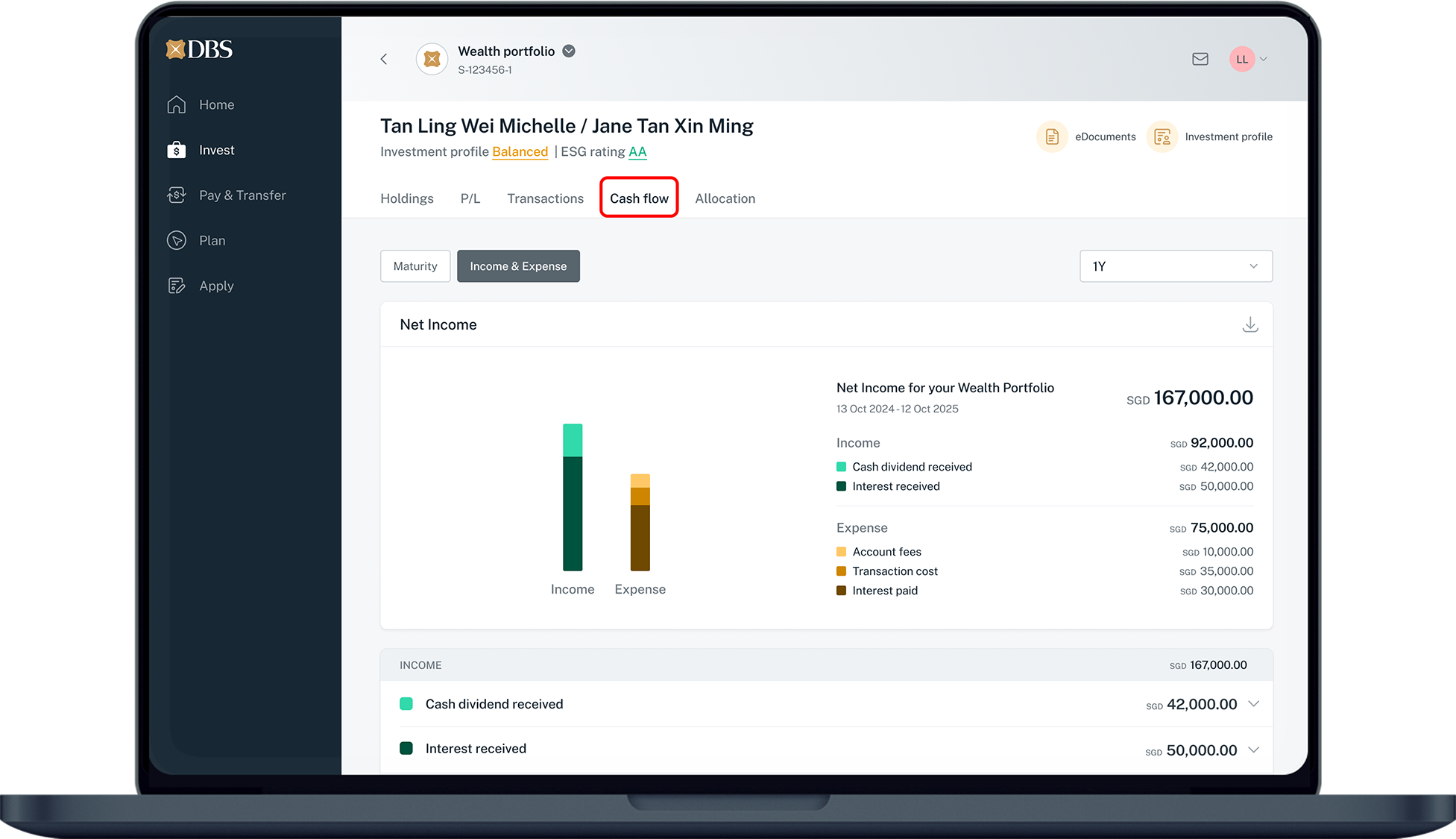
Task: Expand the Interest received row
Action: coord(1254,750)
